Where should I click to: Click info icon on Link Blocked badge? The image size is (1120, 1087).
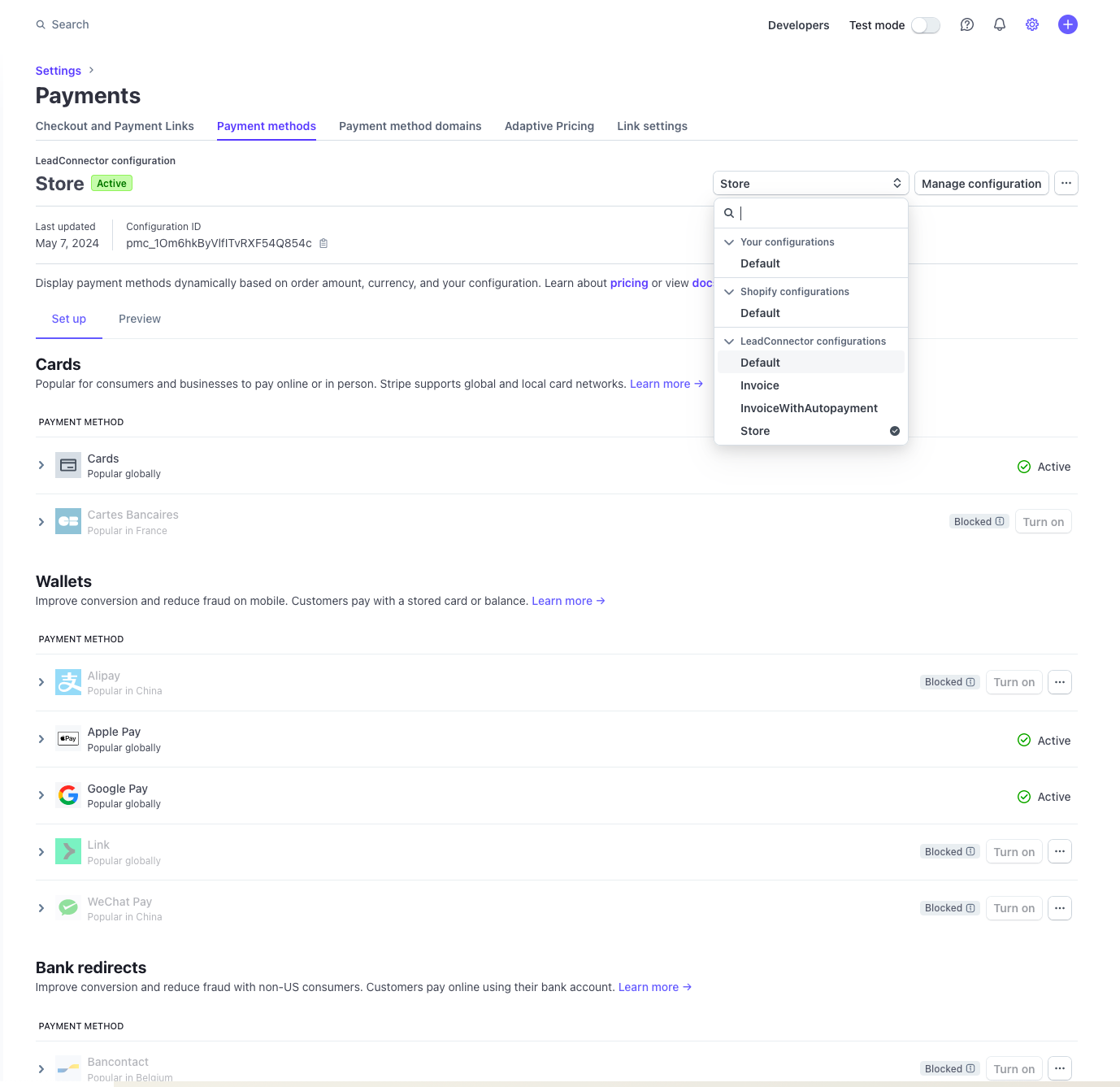[970, 851]
